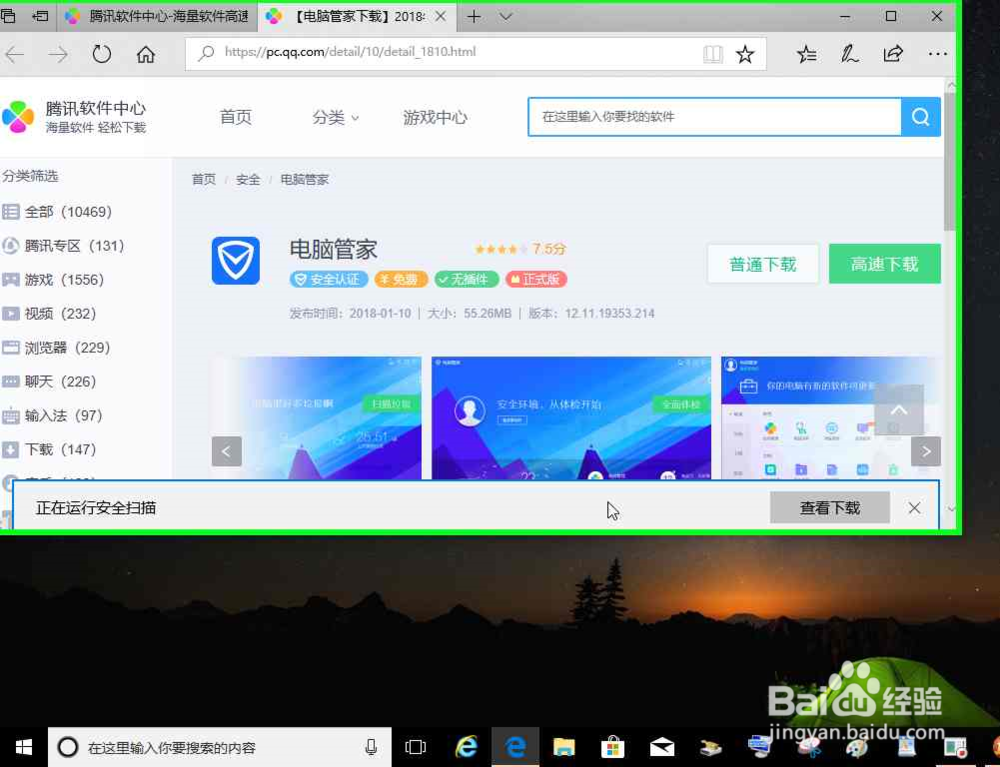
Task: Click 游戏中心 in the navigation menu
Action: click(x=433, y=117)
